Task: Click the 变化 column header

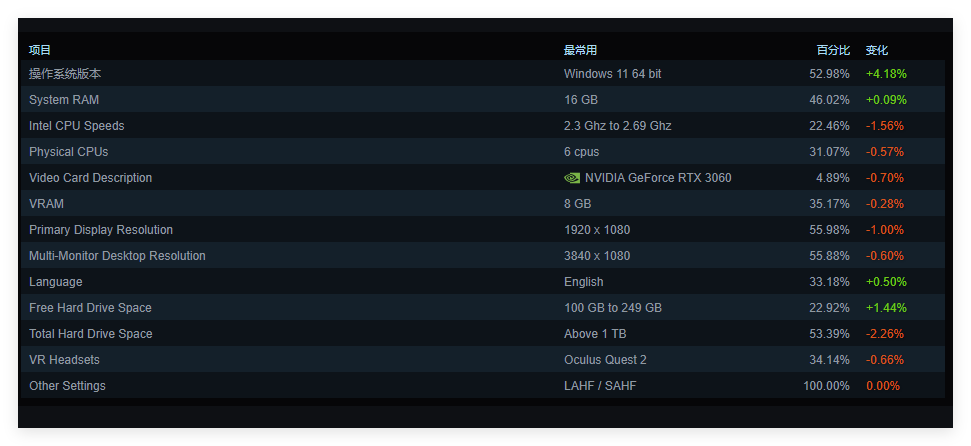Action: pyautogui.click(x=877, y=50)
